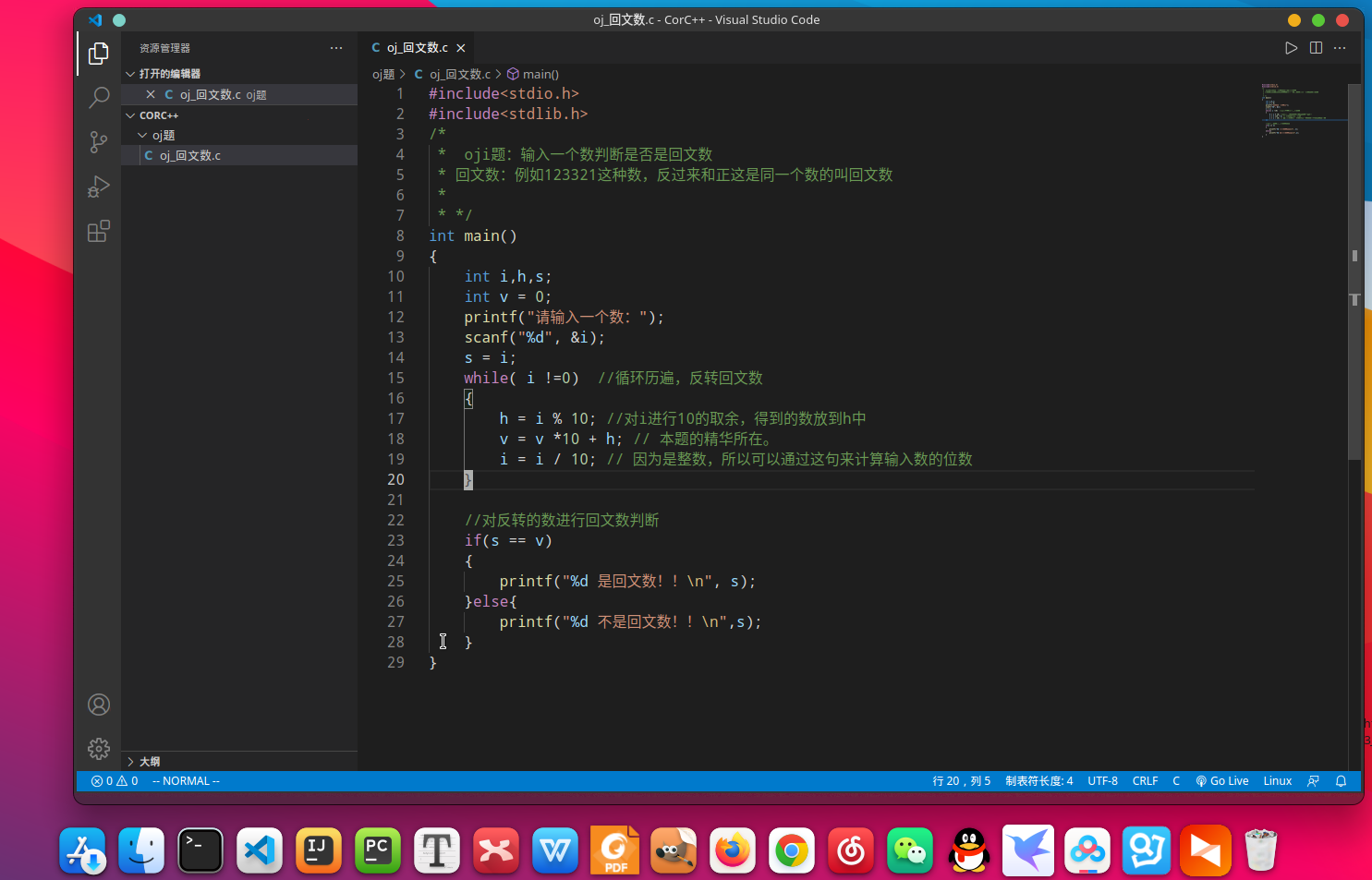Screen dimensions: 1372x880
Task: Open line and column position 行 20
Action: (962, 781)
